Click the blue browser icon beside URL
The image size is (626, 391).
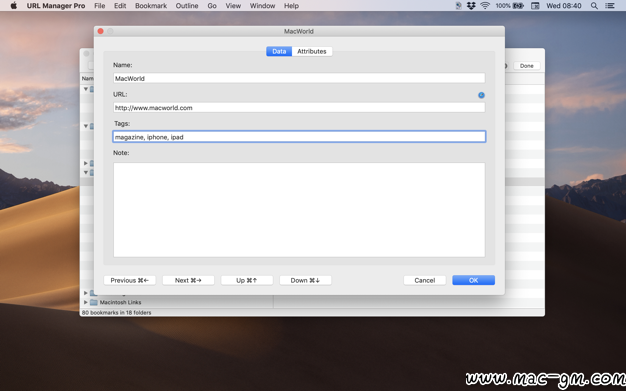point(481,95)
